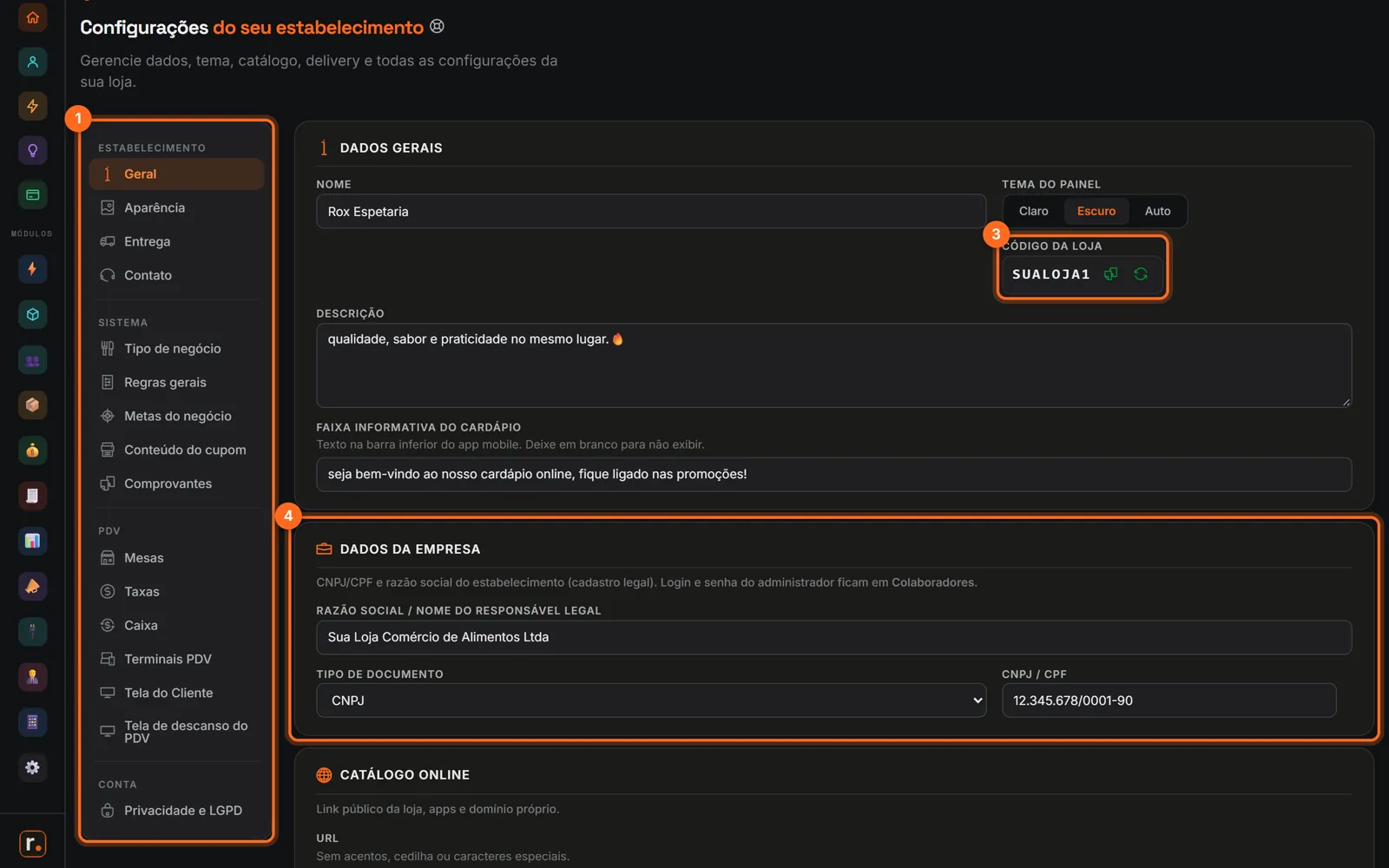Click the DADOS DA EMPRESA section heading

point(410,549)
